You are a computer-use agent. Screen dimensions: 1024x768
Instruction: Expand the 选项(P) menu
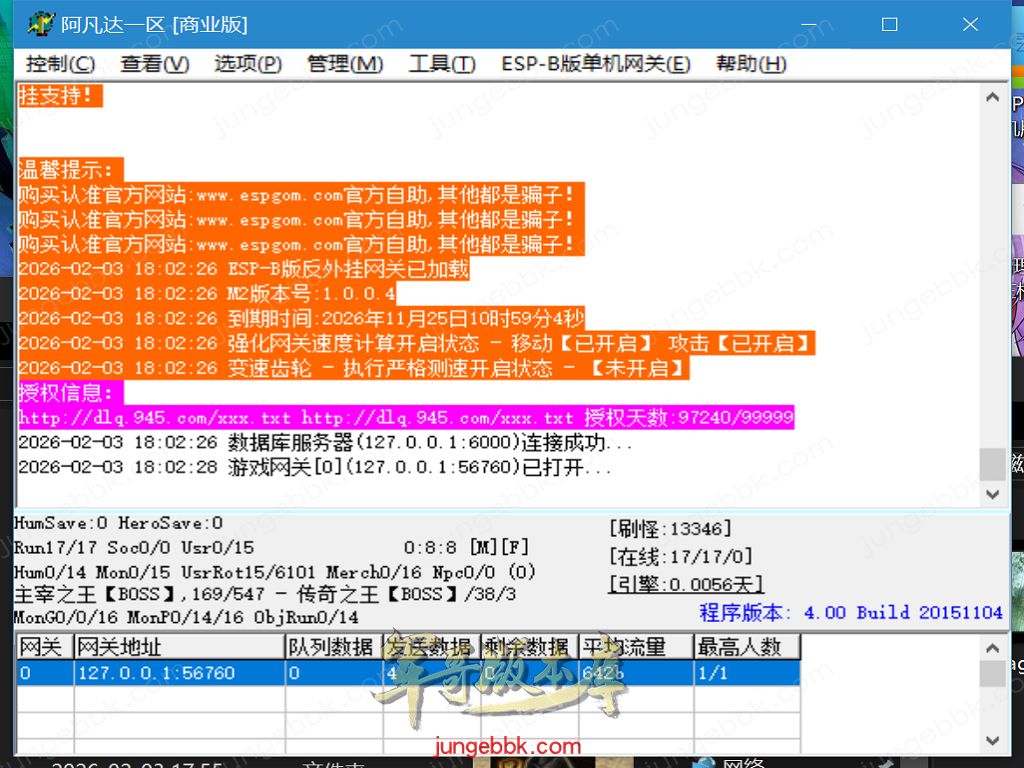[247, 64]
